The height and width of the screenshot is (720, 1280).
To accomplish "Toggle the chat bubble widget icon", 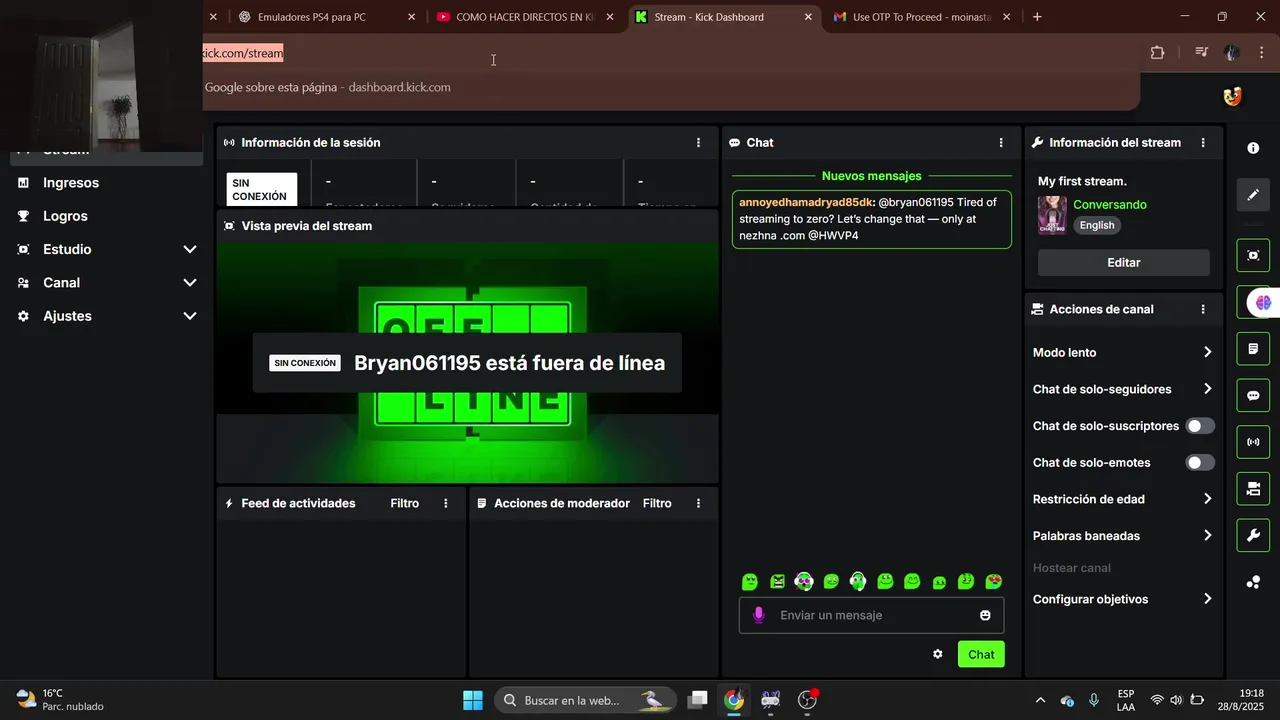I will (1253, 395).
